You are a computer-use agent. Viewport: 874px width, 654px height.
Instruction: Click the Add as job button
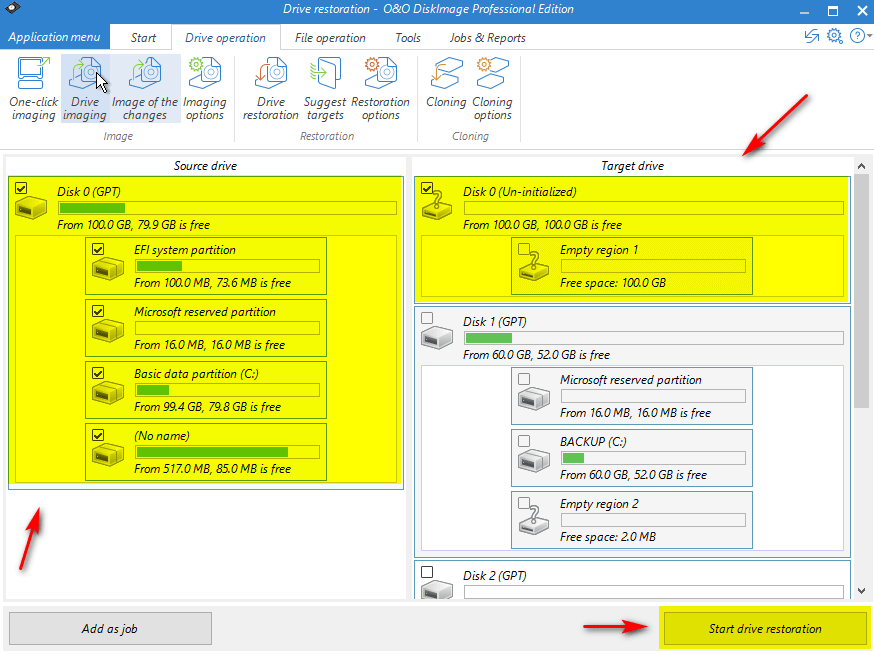click(x=110, y=629)
